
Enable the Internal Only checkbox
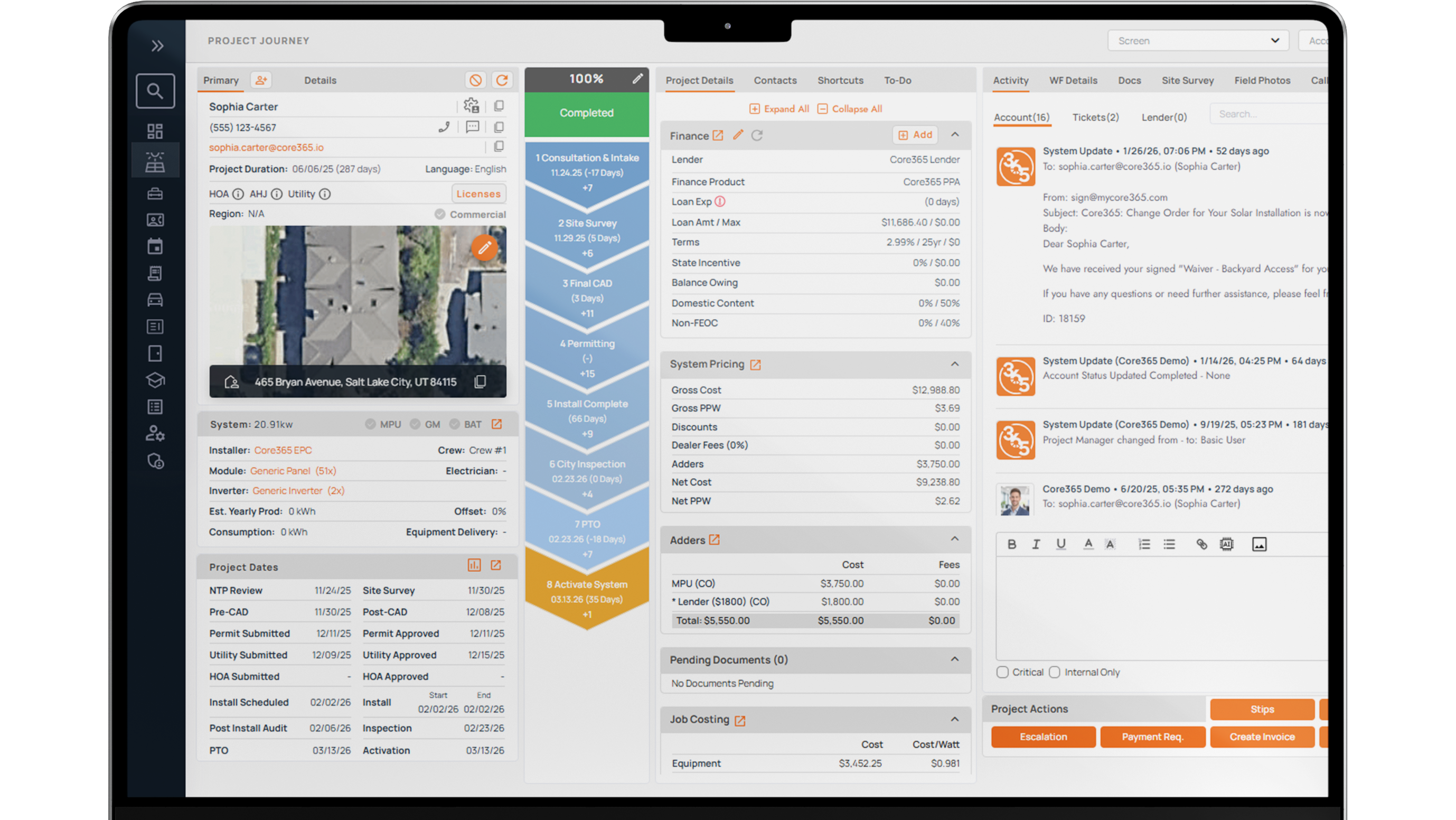pos(1055,673)
